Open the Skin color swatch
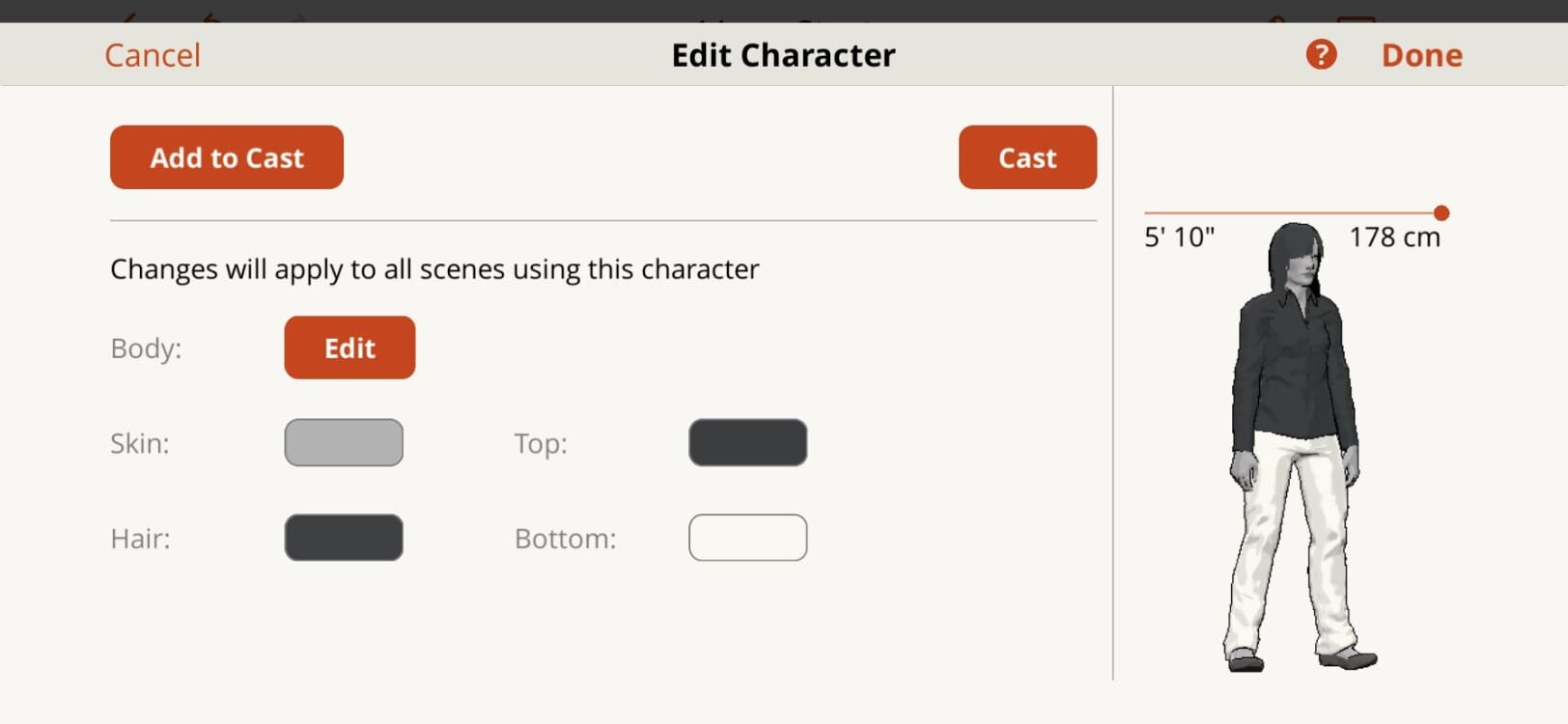The image size is (1568, 724). (x=344, y=442)
